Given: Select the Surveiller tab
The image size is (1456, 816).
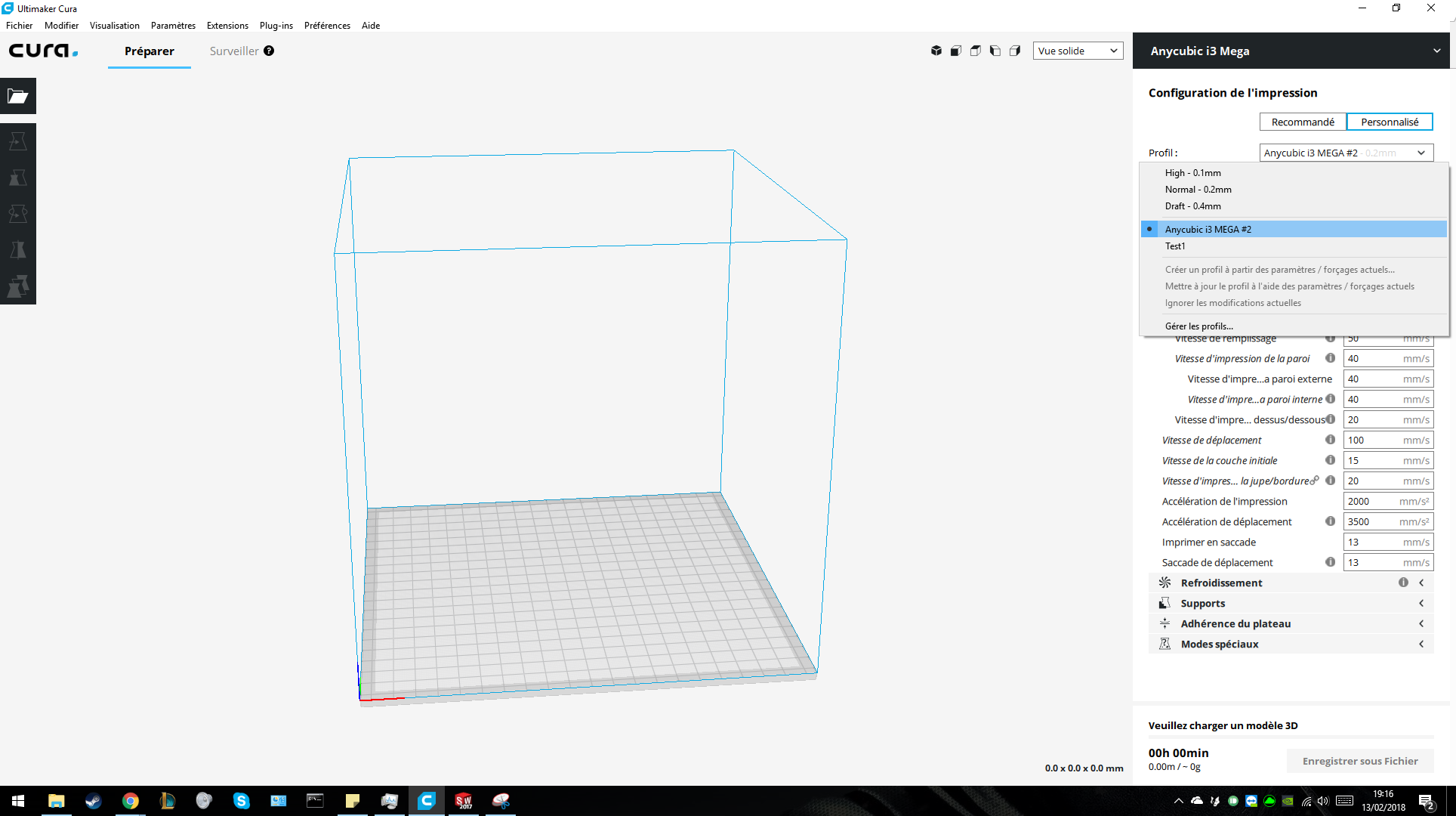Looking at the screenshot, I should click(x=234, y=51).
